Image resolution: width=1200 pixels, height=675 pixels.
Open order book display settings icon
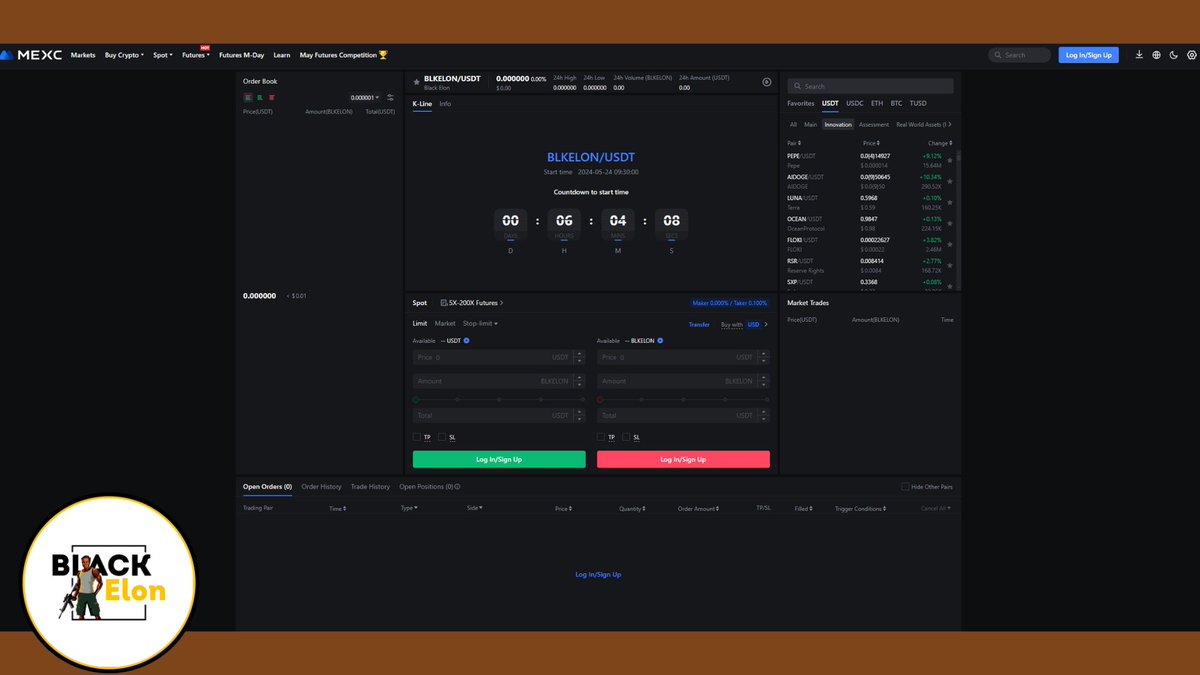tap(391, 98)
